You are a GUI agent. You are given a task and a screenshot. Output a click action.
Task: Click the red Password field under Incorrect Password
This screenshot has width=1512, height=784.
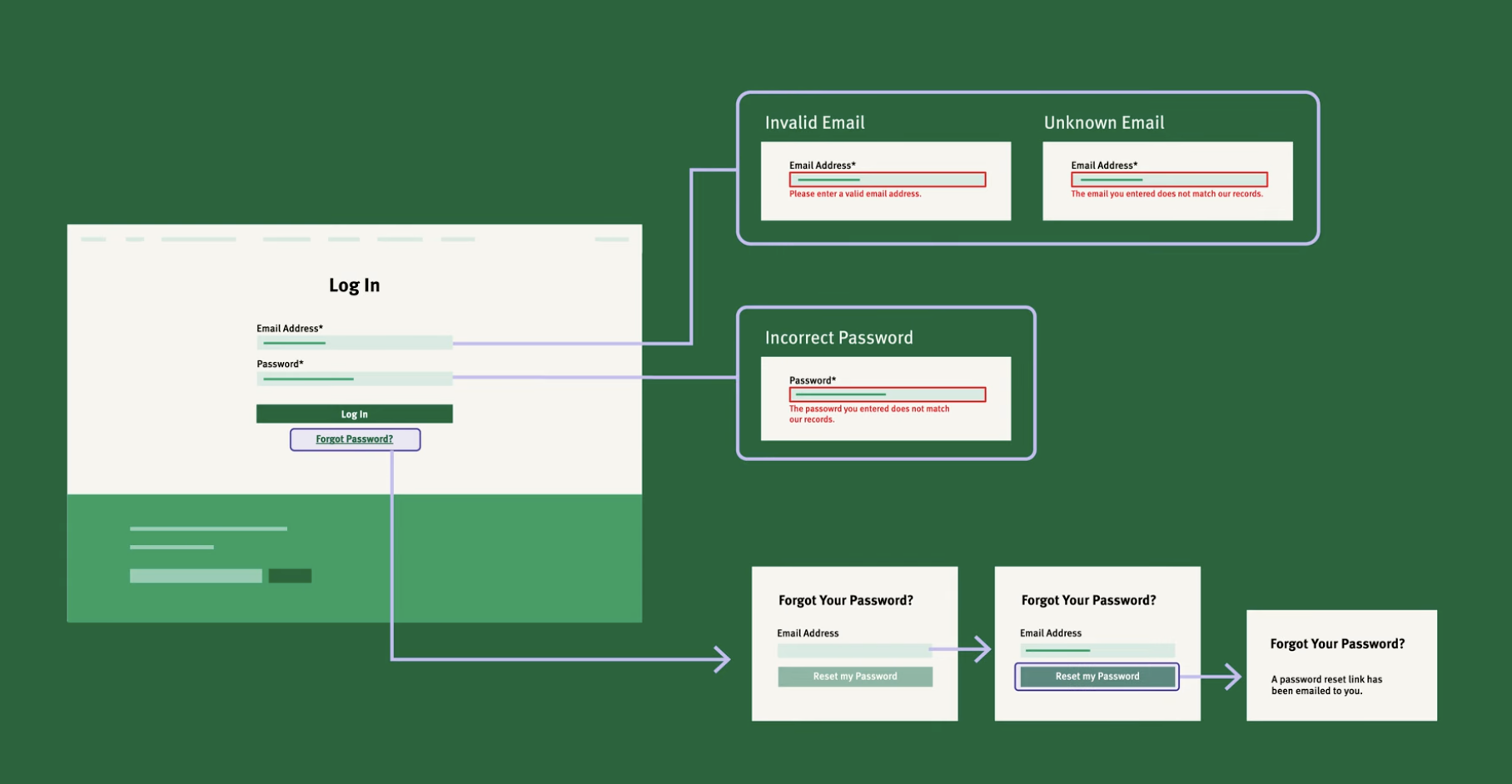888,394
